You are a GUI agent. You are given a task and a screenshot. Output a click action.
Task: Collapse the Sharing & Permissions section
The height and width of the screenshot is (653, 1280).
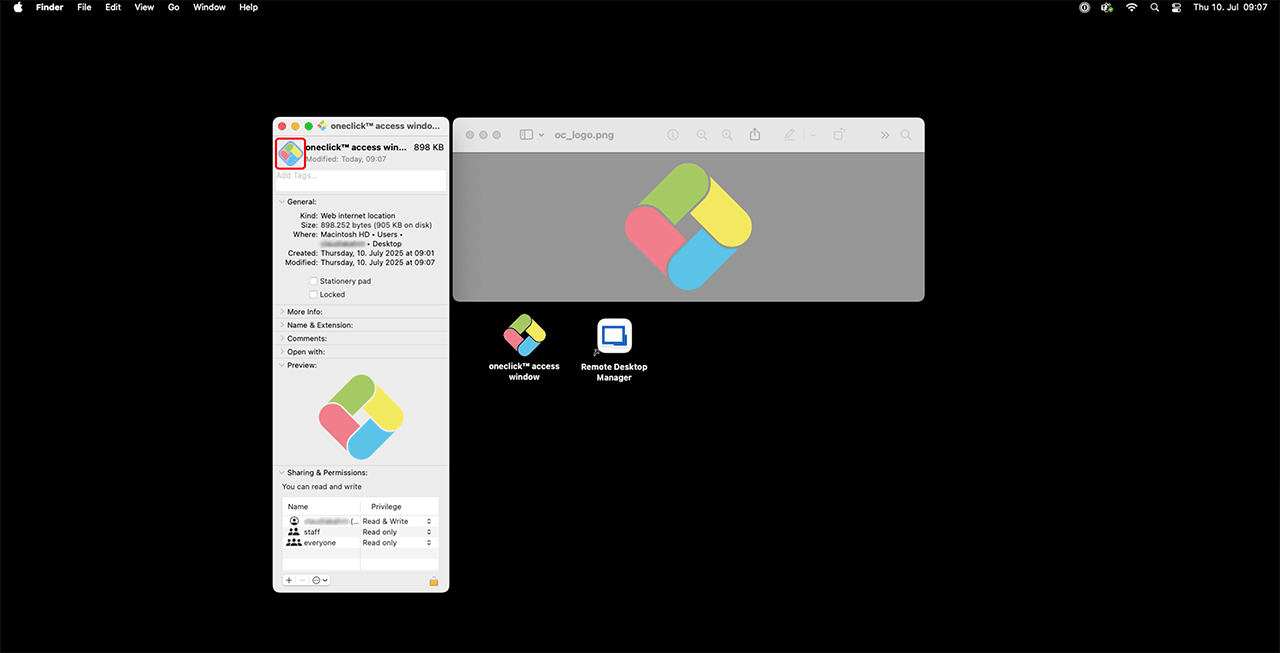pyautogui.click(x=282, y=472)
